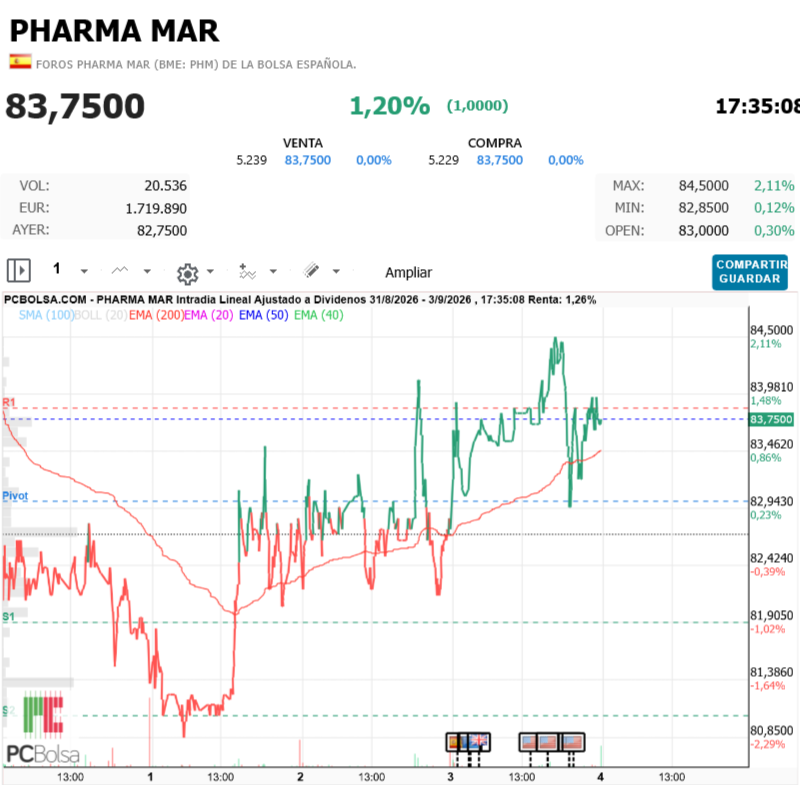Select the interval value 1
The height and width of the screenshot is (785, 800).
(x=57, y=268)
